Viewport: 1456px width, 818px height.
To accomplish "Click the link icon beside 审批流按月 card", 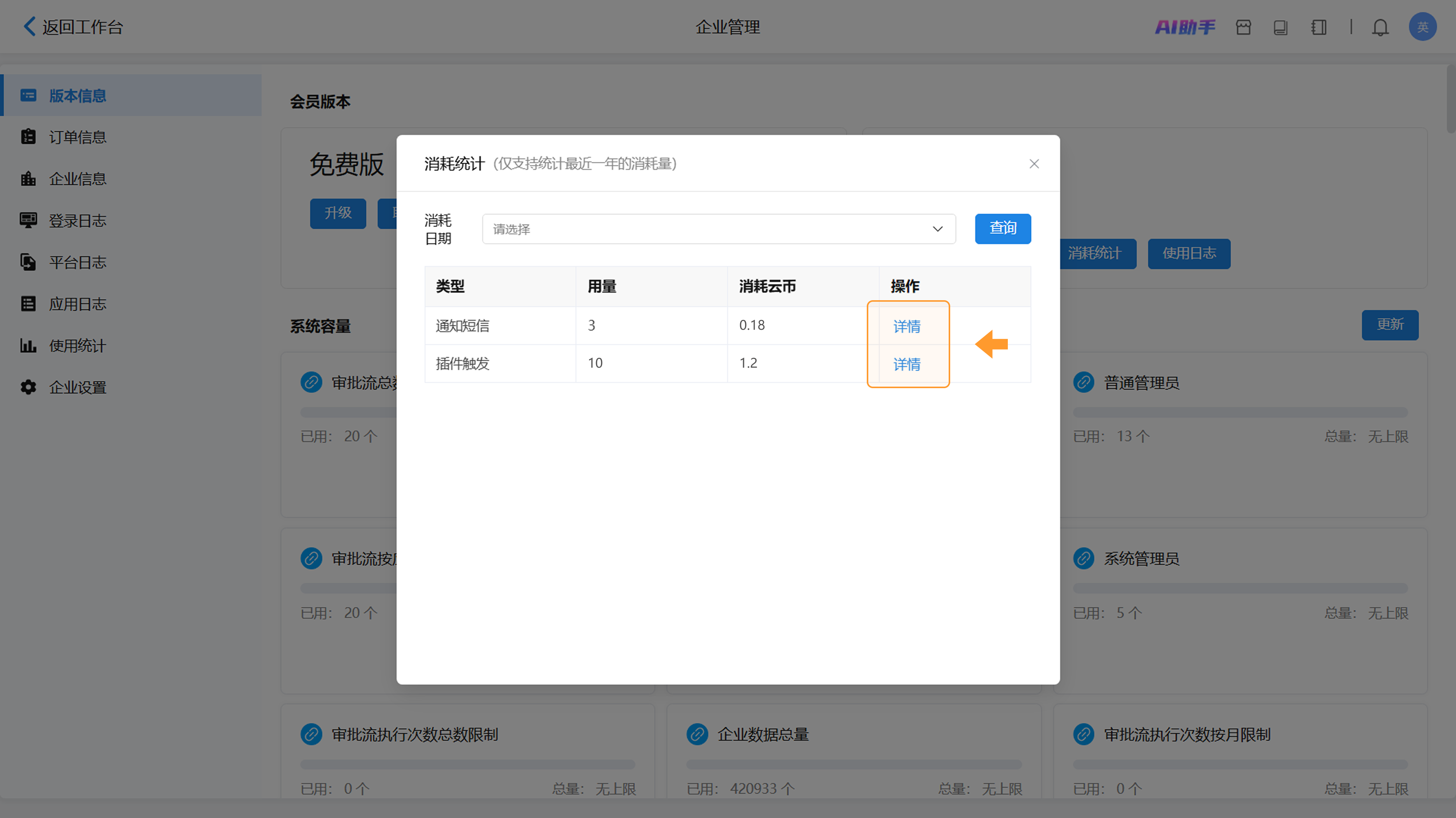I will (x=311, y=558).
